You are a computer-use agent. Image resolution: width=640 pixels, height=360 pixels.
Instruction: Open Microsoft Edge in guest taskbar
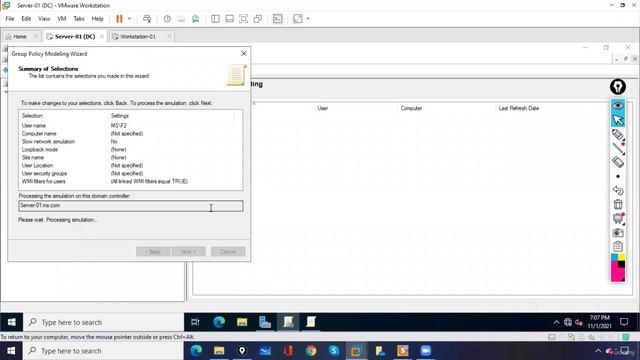point(219,322)
